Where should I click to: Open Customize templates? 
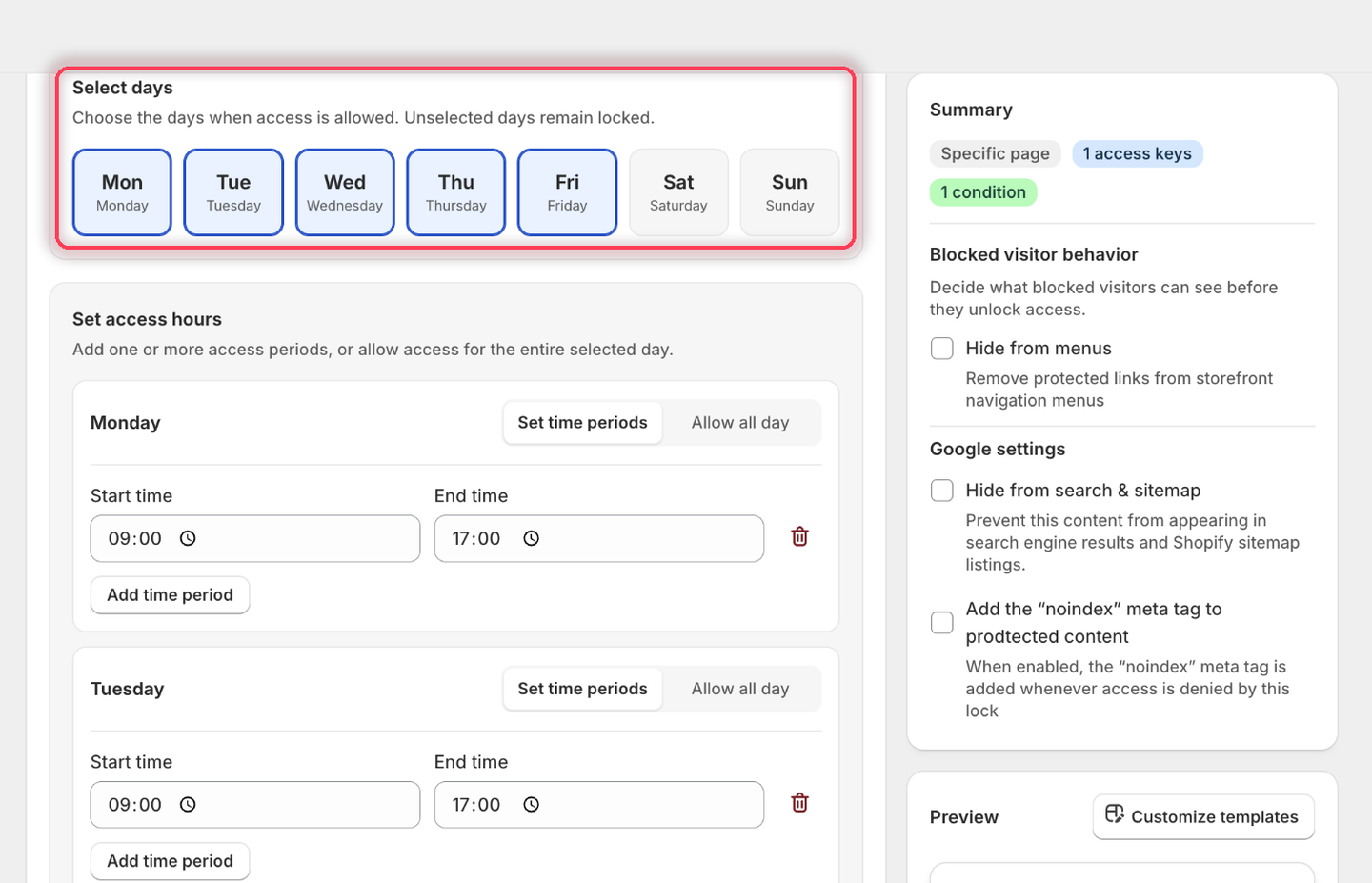click(1203, 817)
